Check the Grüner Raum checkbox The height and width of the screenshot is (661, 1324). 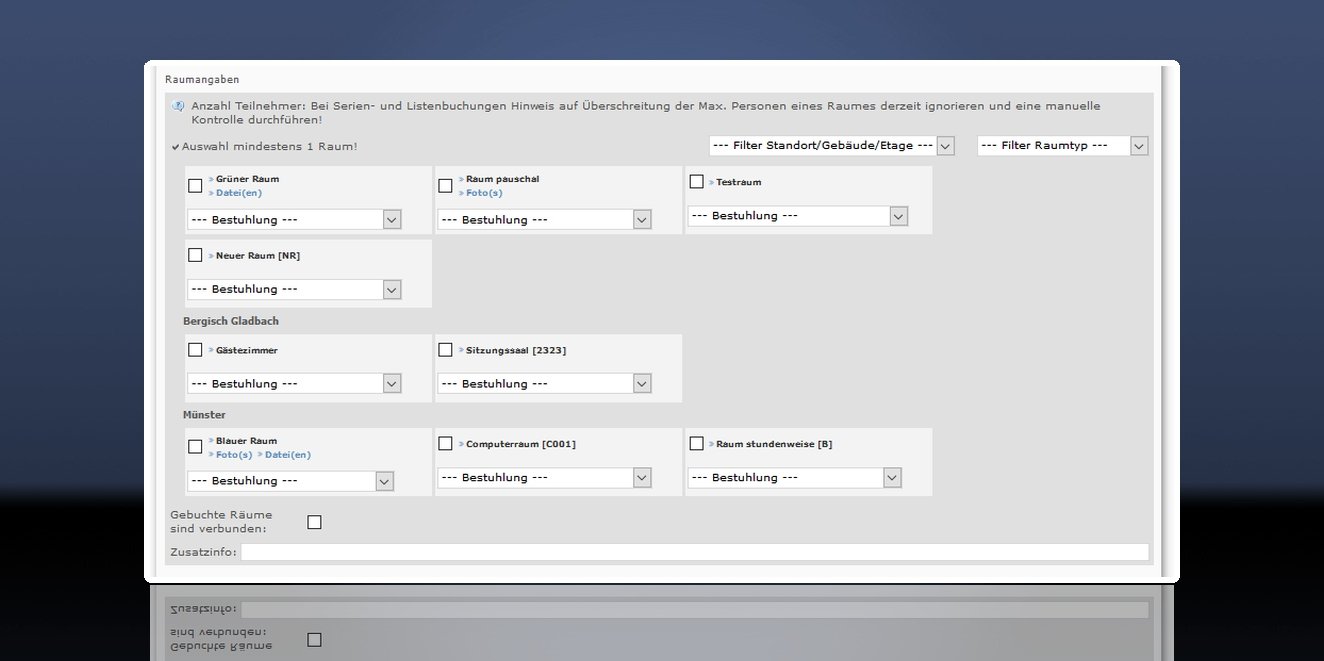tap(195, 186)
